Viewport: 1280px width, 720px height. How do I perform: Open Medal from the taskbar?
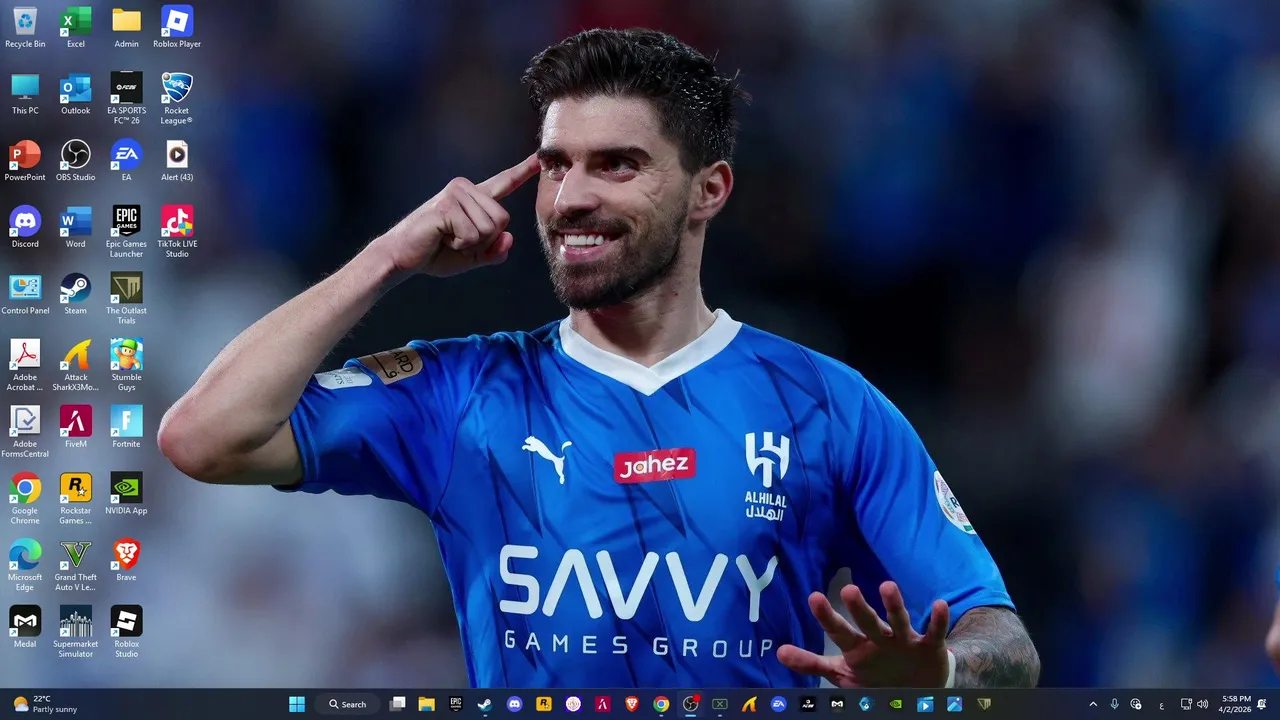coord(837,704)
